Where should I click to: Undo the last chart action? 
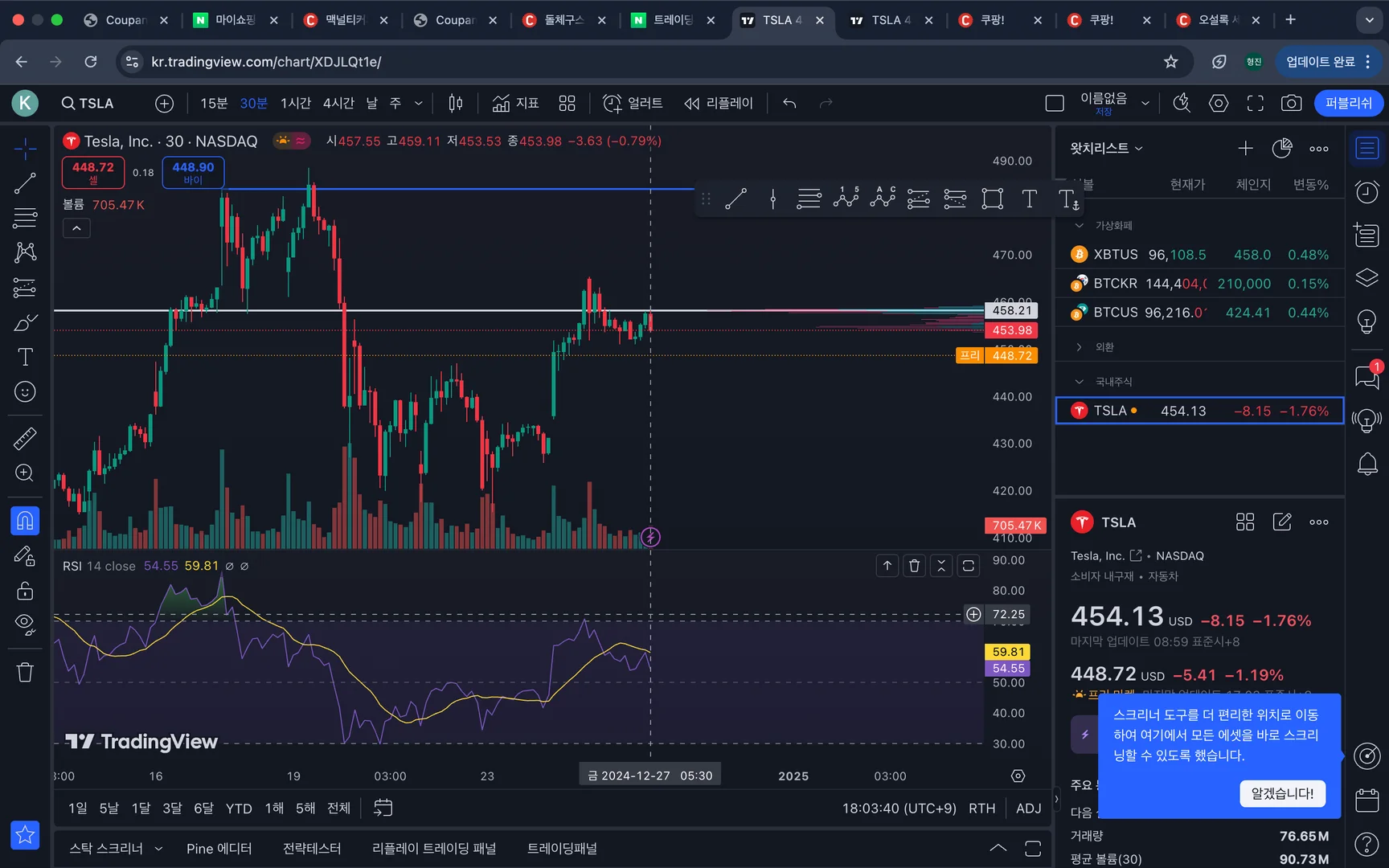789,103
